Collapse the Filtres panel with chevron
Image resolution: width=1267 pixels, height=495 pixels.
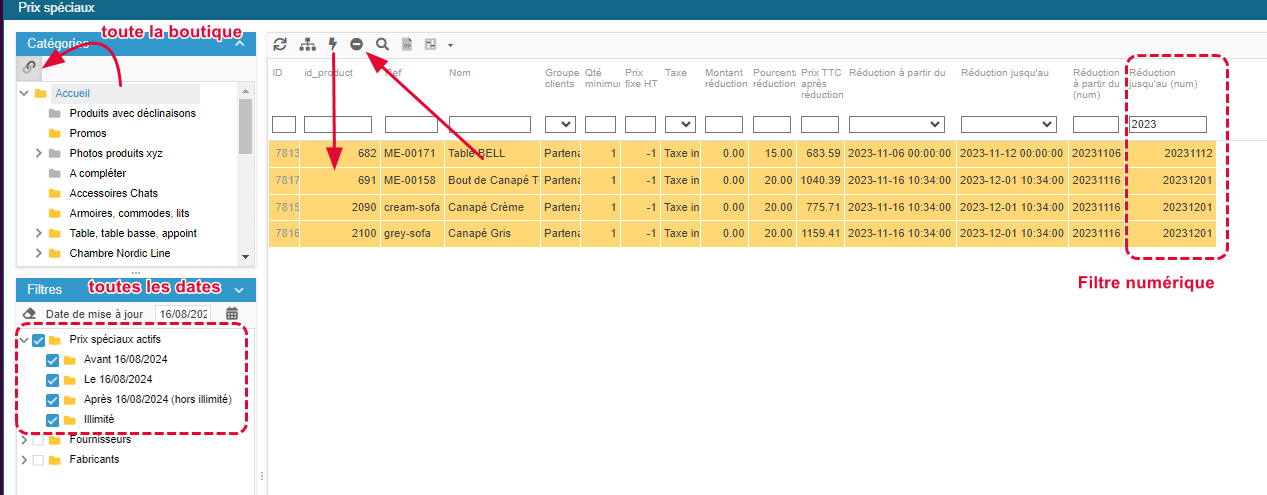239,290
